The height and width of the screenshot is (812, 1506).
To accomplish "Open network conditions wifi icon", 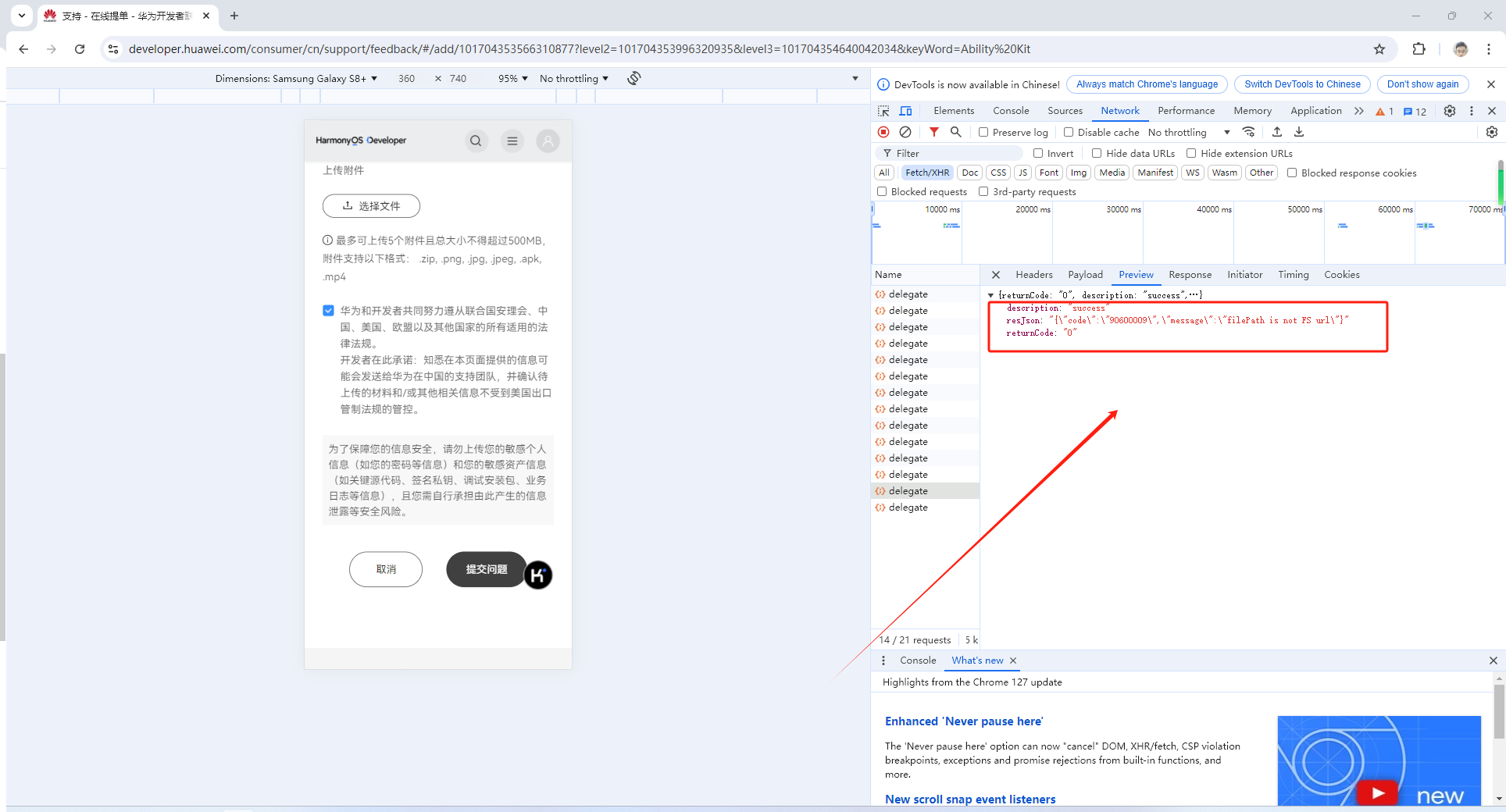I will (1249, 132).
